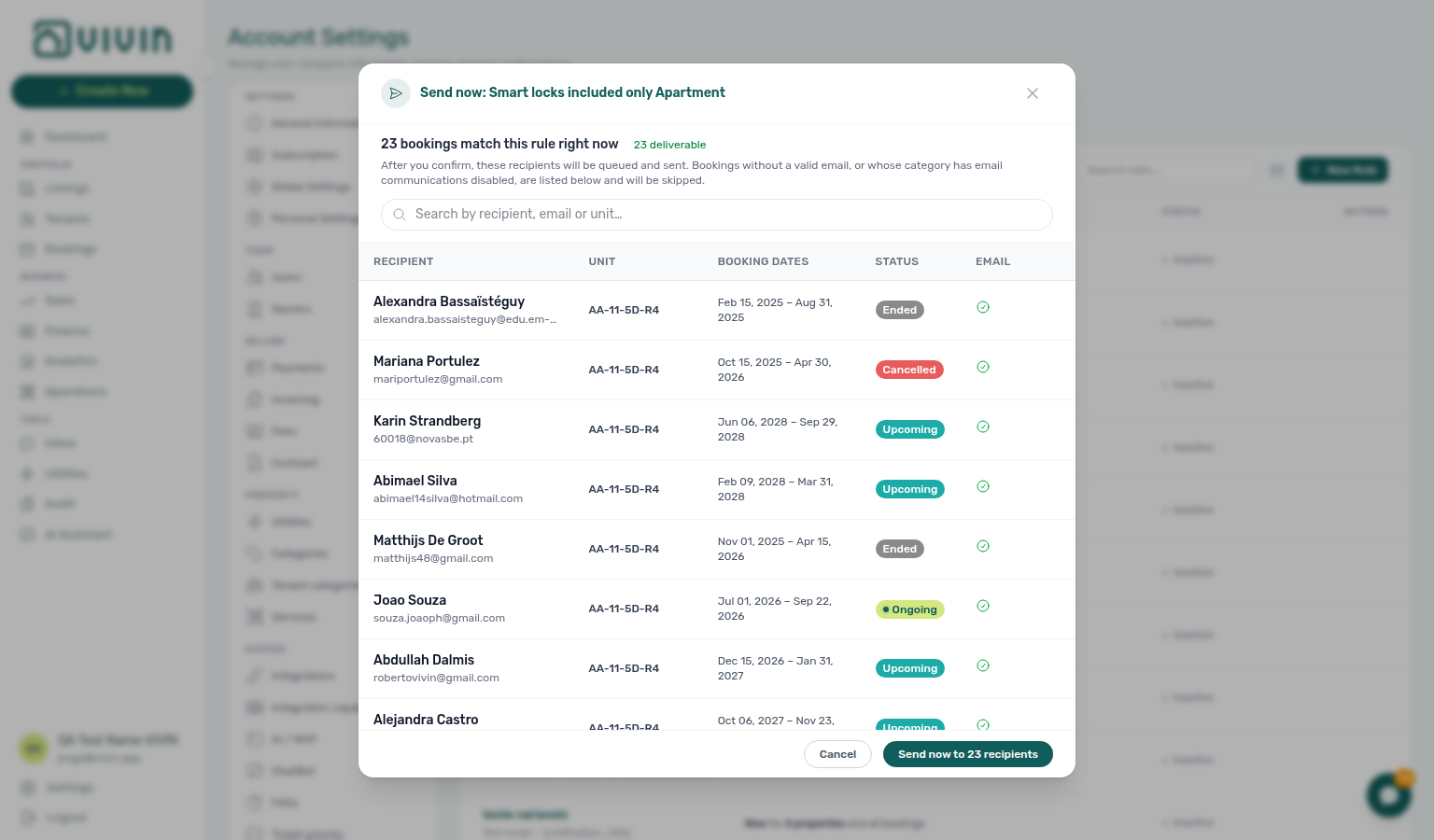Click the magnifier icon in search box
This screenshot has width=1434, height=840.
[x=400, y=215]
